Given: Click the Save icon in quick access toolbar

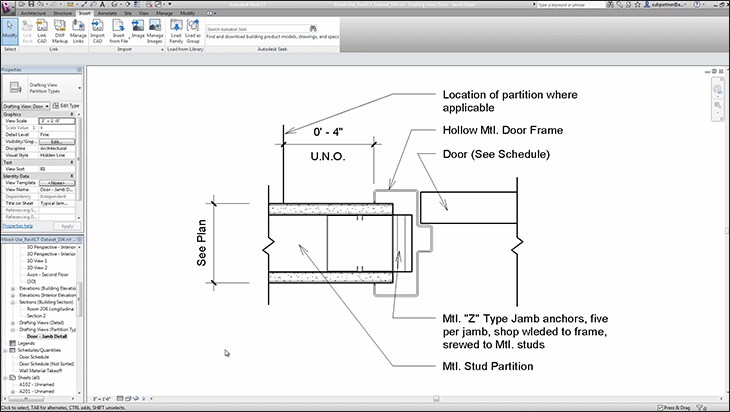Looking at the screenshot, I should click(31, 4).
